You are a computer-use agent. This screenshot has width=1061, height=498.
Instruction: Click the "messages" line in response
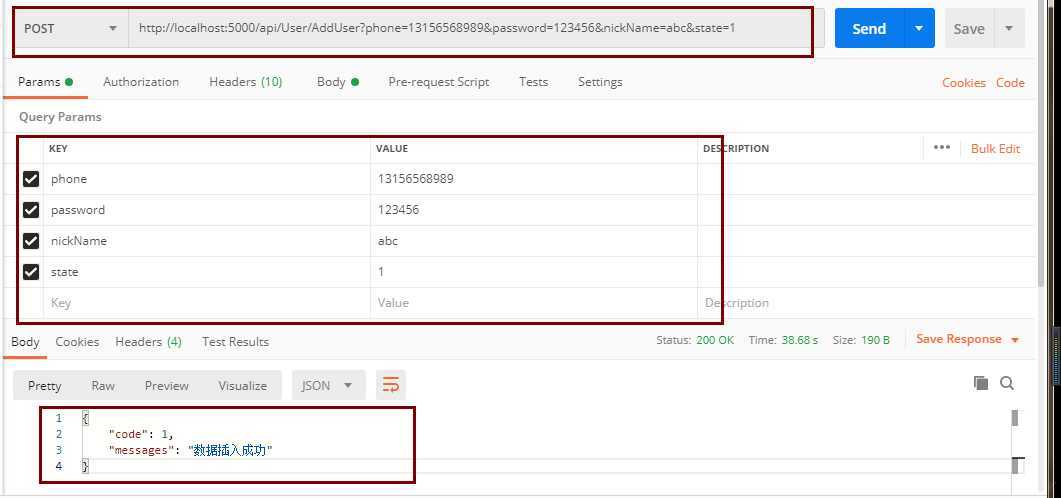190,451
